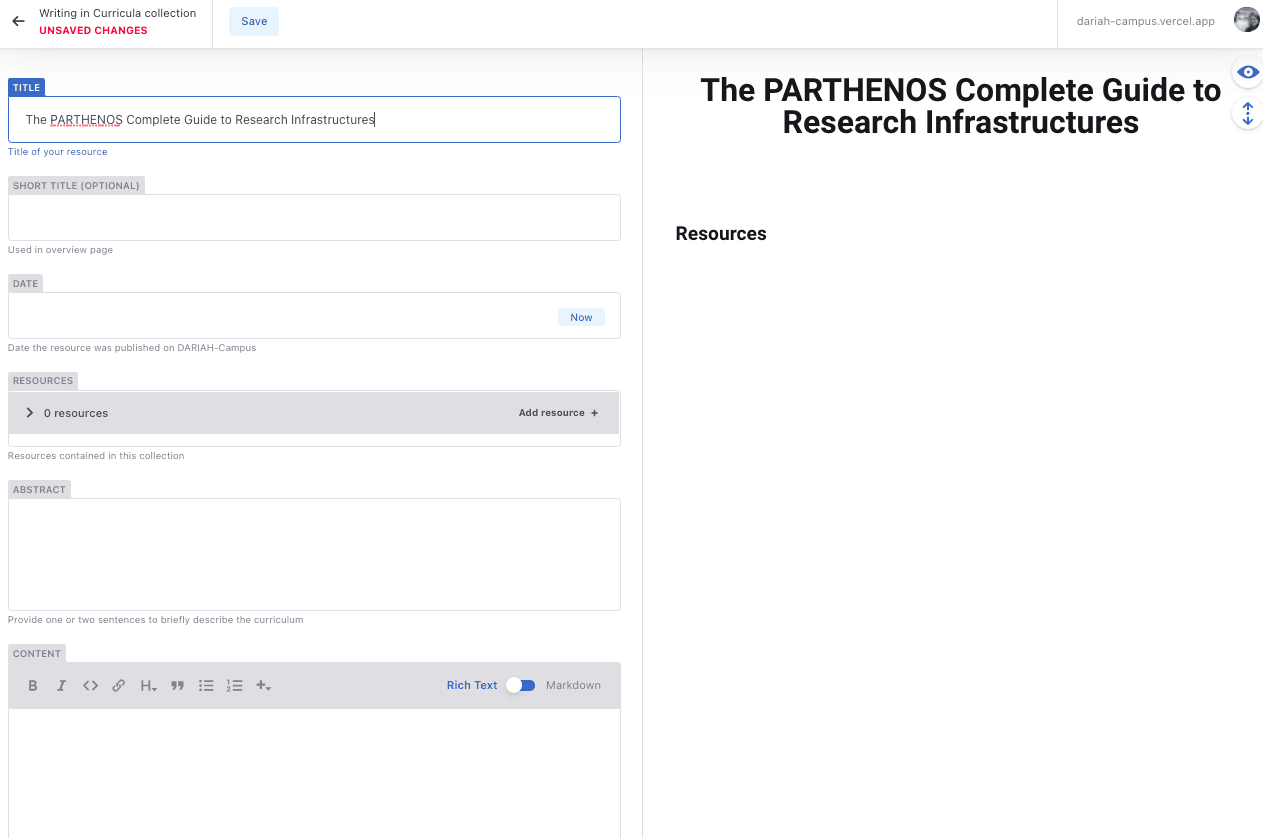Switch Rich Text/Markdown toggle

(x=520, y=685)
